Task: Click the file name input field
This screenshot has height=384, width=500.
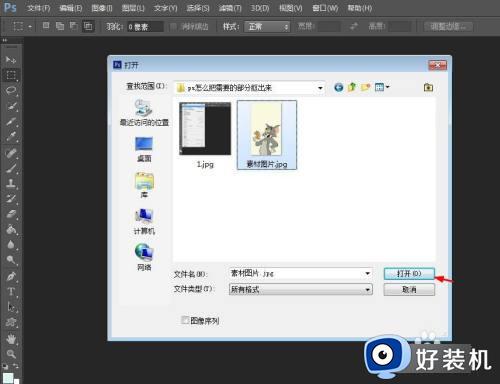Action: point(301,274)
